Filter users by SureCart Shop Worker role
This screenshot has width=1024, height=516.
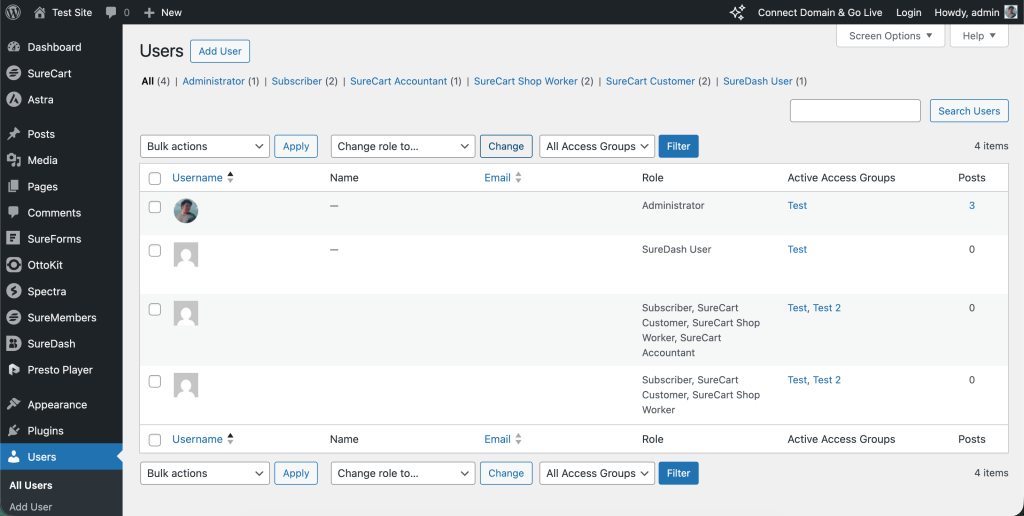point(525,81)
